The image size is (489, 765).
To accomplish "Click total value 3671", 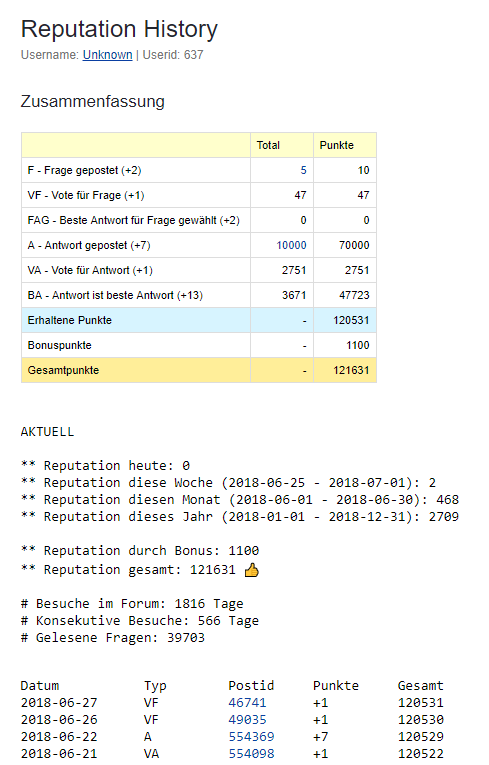I will pos(294,295).
